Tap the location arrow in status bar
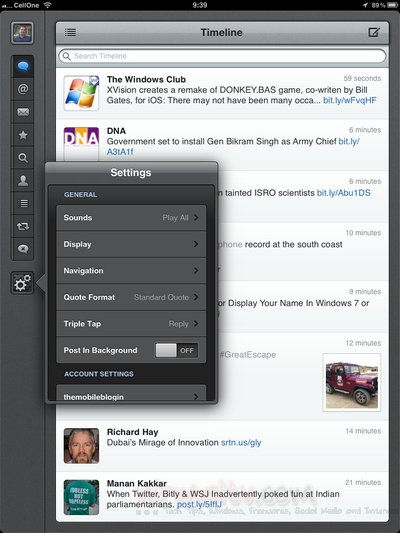Screen dimensions: 400x533 click(365, 5)
